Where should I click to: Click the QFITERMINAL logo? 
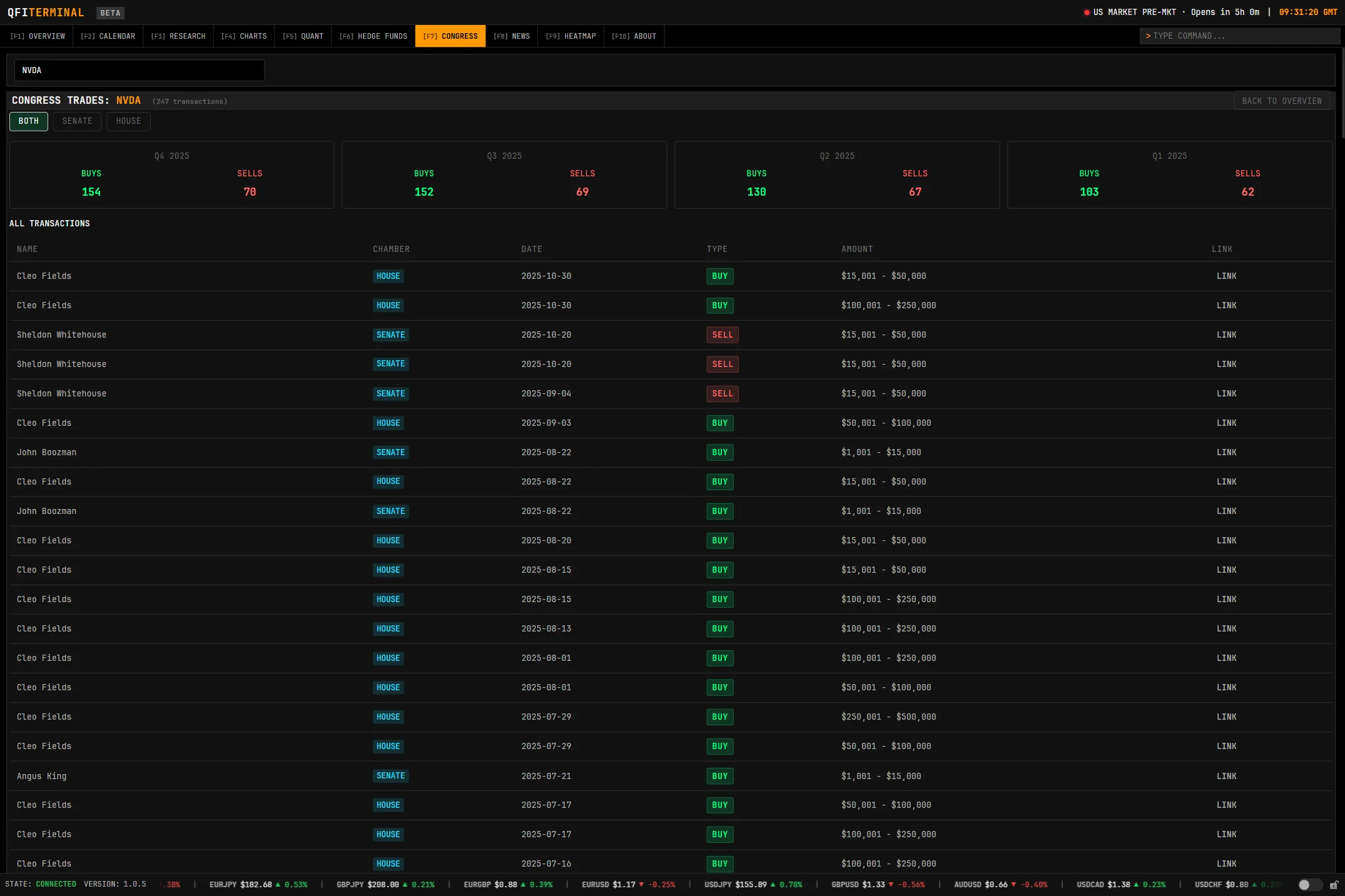click(x=46, y=13)
